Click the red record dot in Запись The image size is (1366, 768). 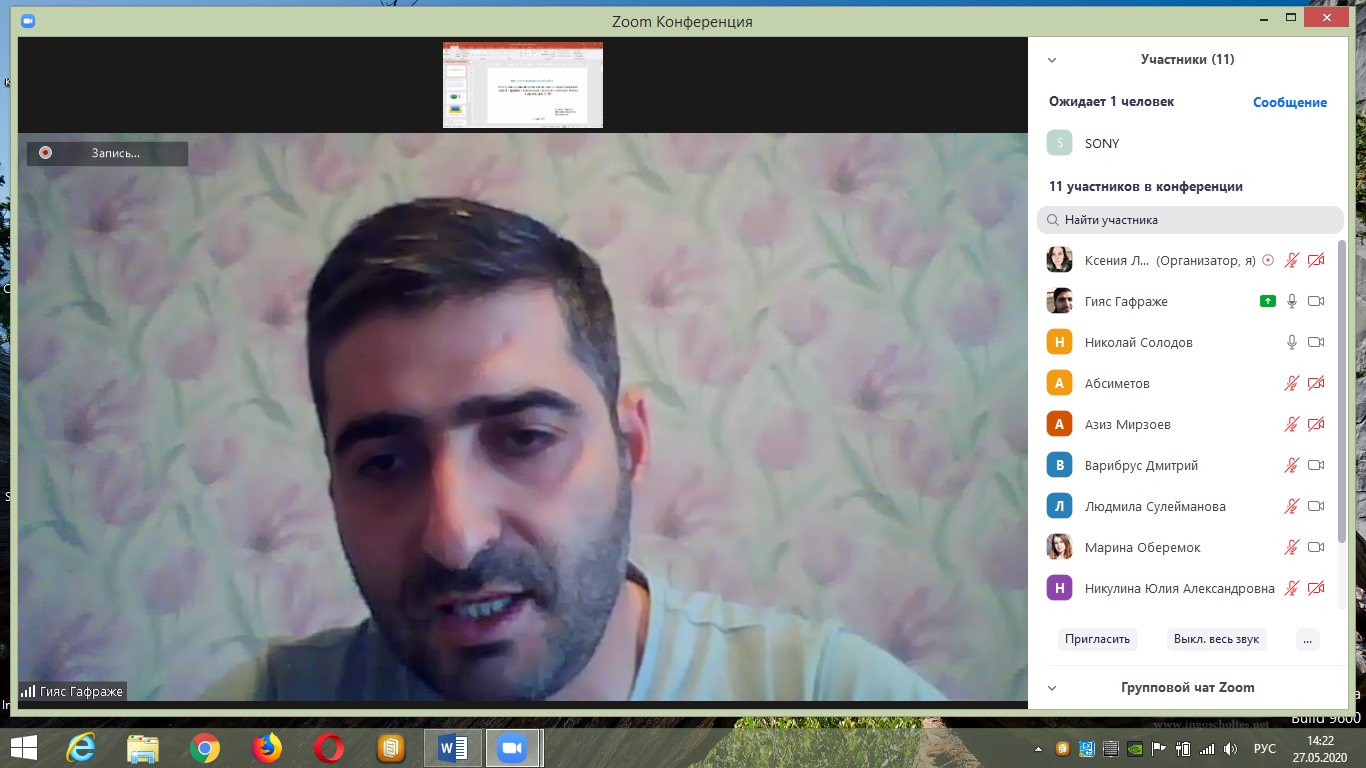[45, 153]
